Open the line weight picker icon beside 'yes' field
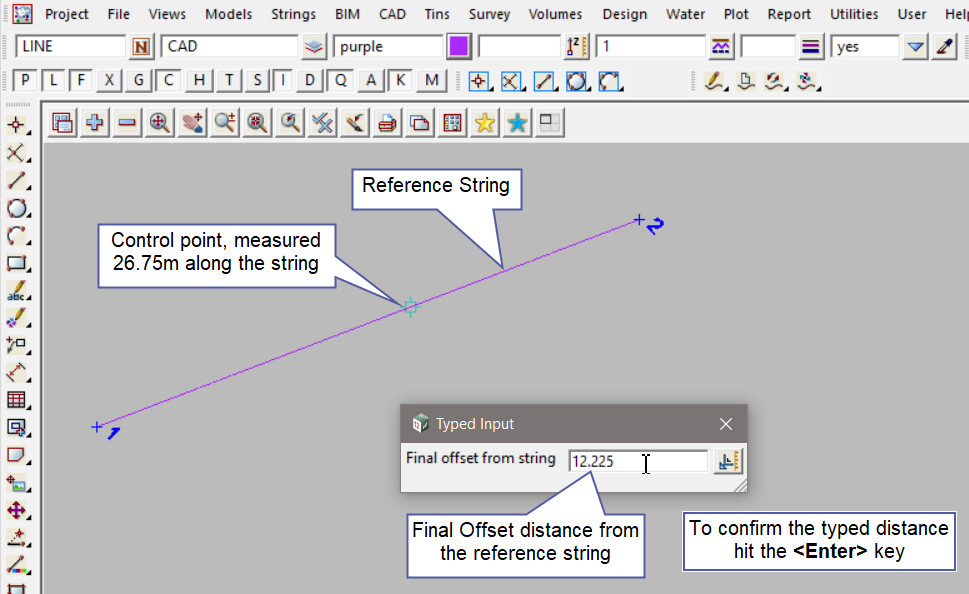This screenshot has width=969, height=594. click(811, 47)
